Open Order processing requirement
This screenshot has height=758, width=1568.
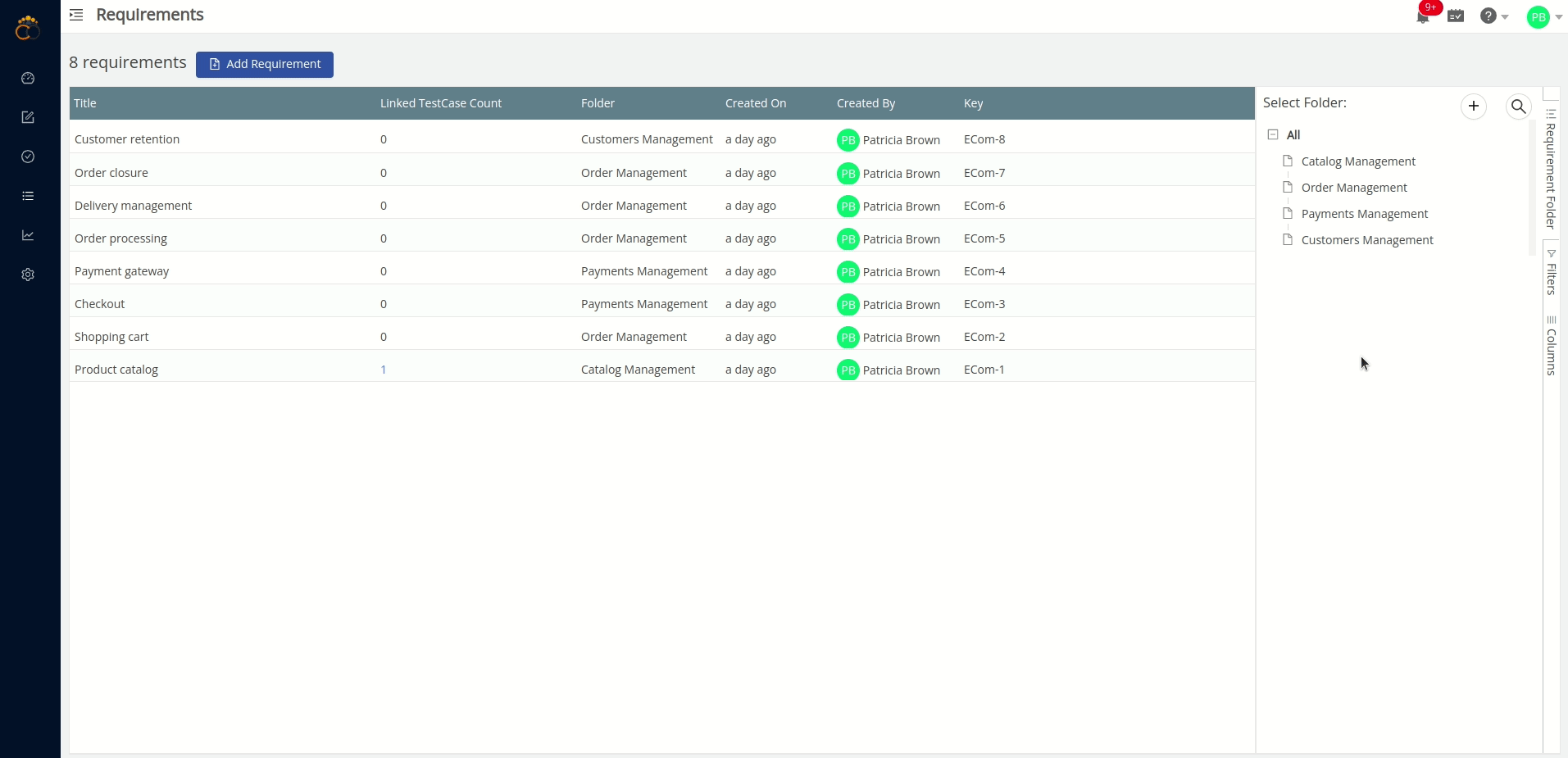(x=120, y=238)
